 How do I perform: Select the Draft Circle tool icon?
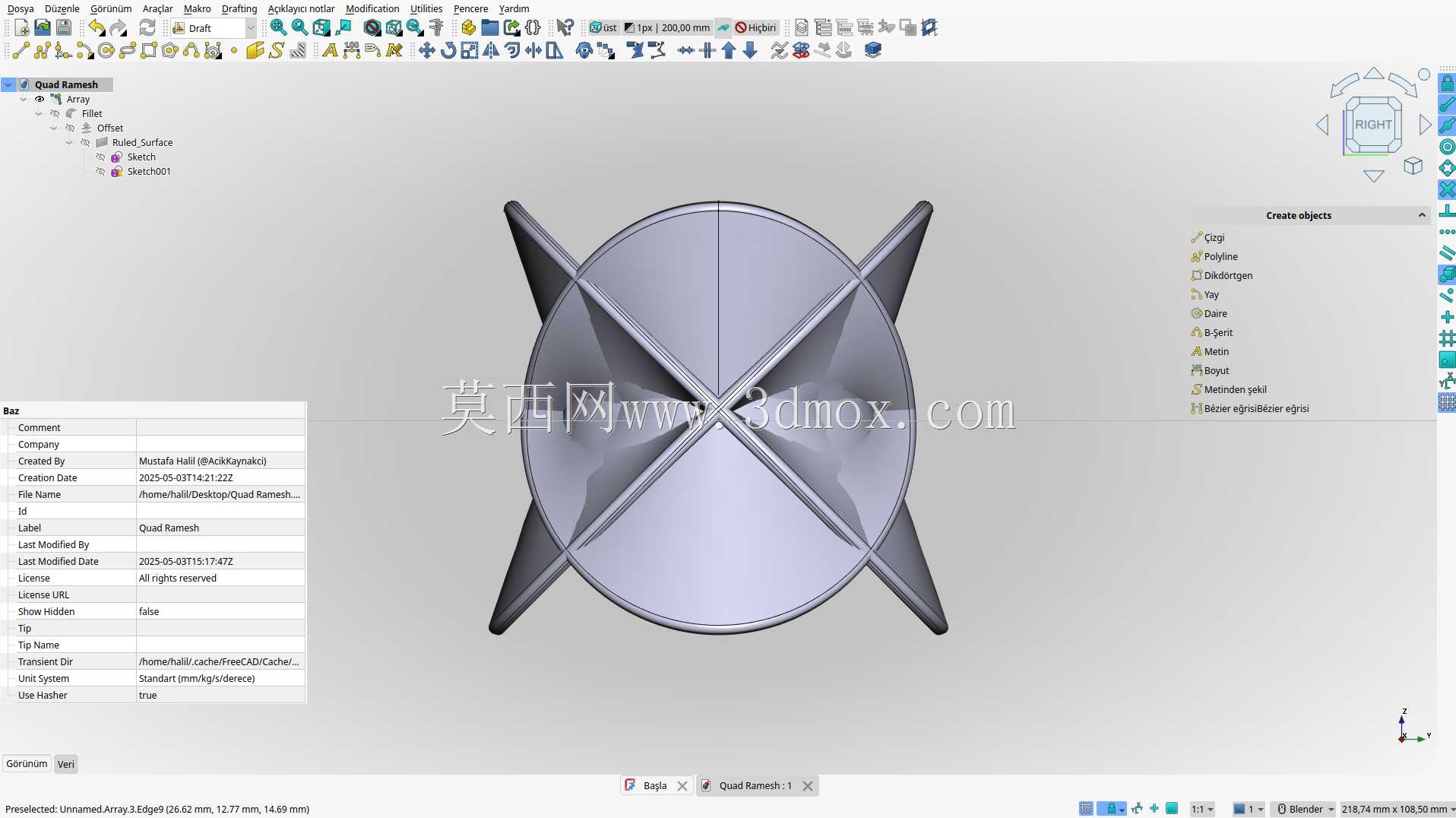click(106, 50)
